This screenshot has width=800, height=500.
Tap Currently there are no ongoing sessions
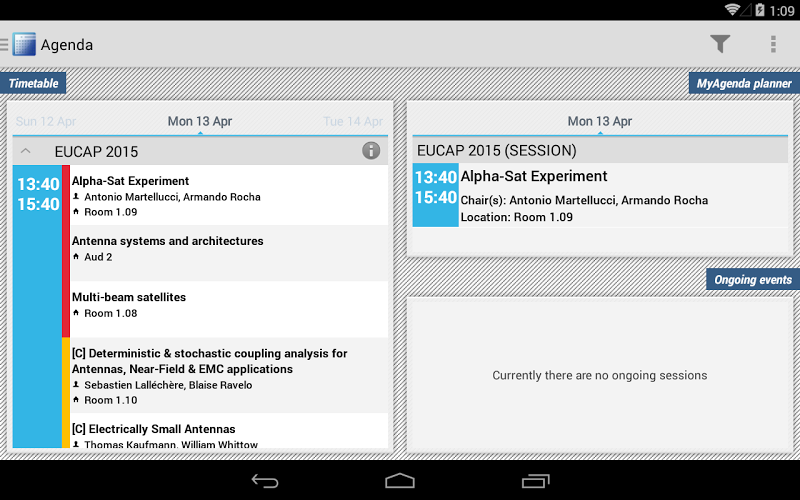599,376
